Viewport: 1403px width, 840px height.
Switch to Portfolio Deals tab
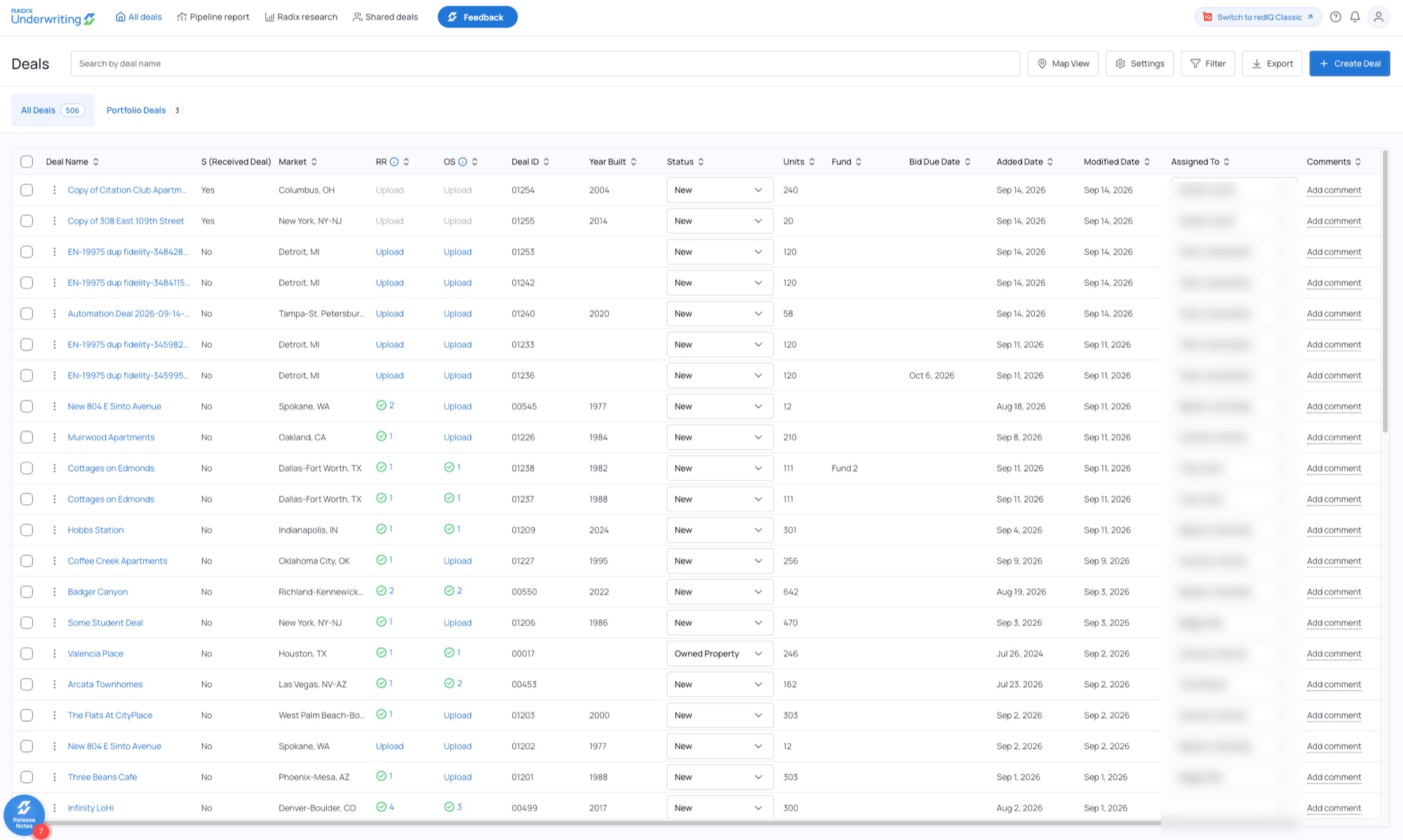tap(144, 110)
